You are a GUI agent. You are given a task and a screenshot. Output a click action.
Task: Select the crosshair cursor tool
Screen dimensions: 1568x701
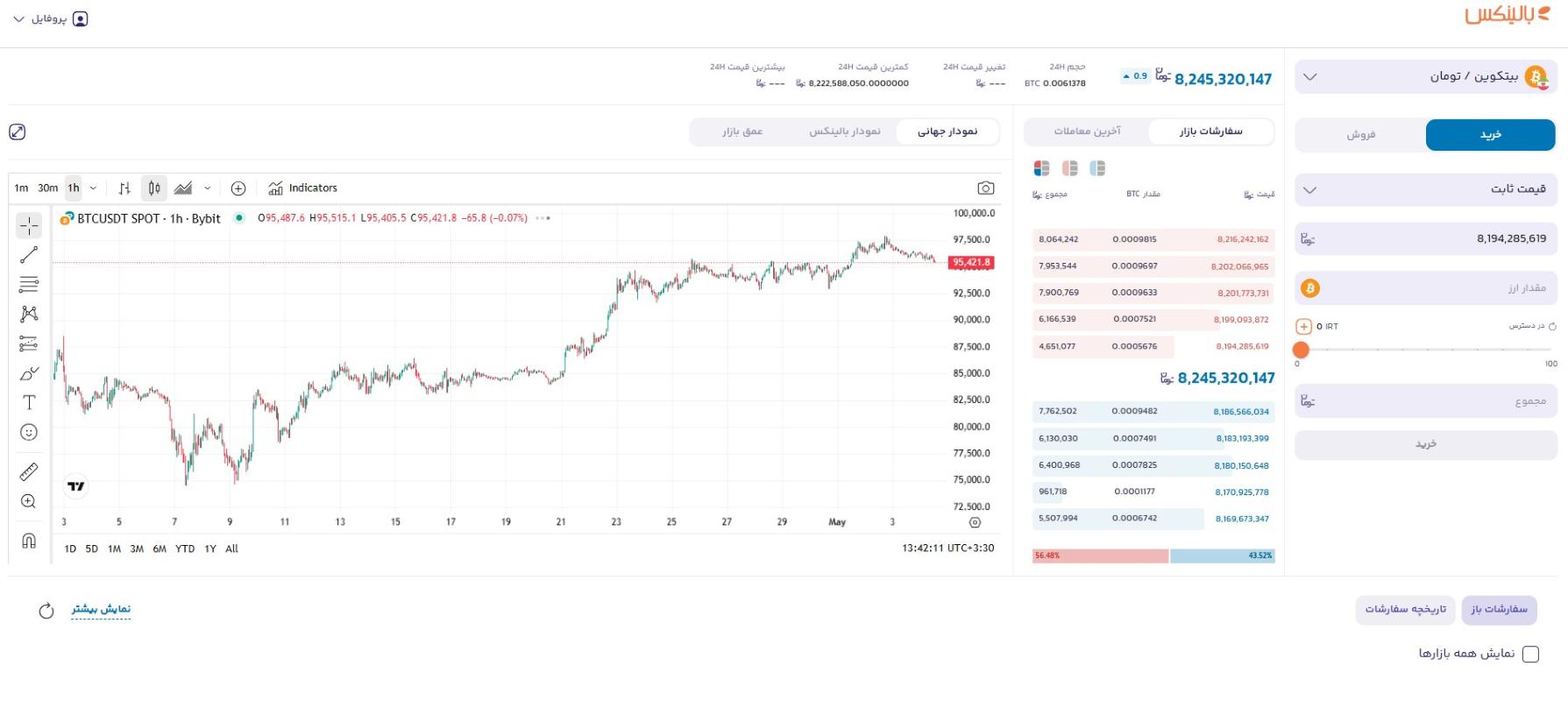click(29, 225)
